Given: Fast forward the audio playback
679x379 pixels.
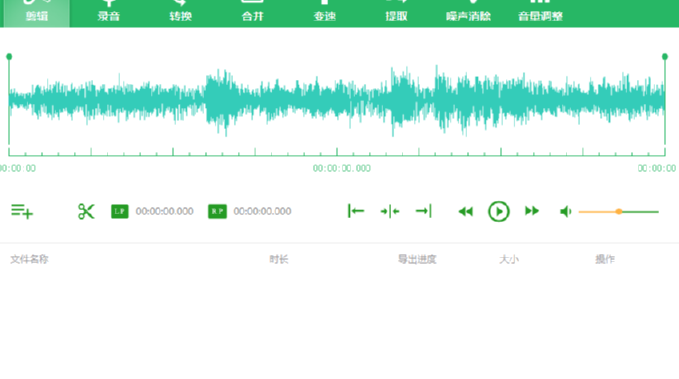Looking at the screenshot, I should [x=532, y=211].
